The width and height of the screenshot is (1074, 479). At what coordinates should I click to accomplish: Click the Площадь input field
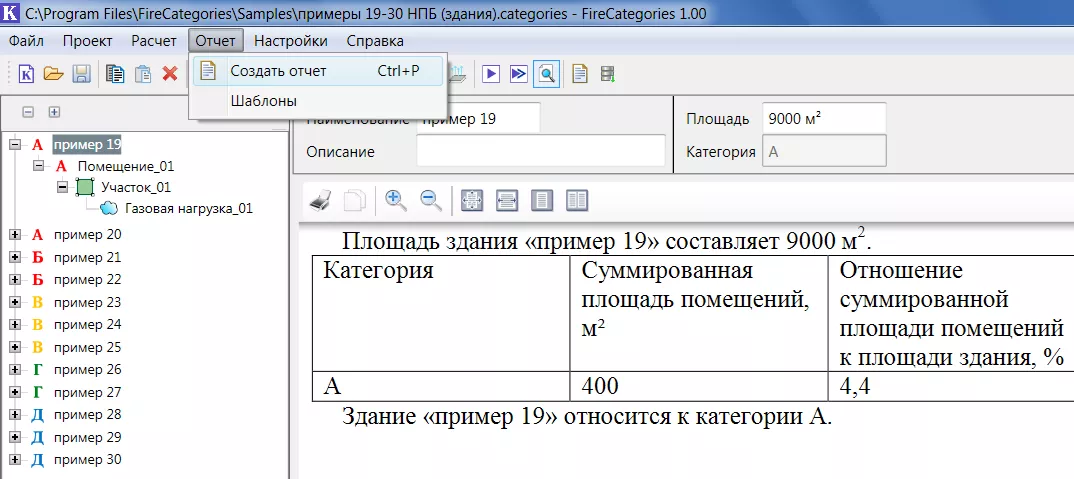click(823, 118)
